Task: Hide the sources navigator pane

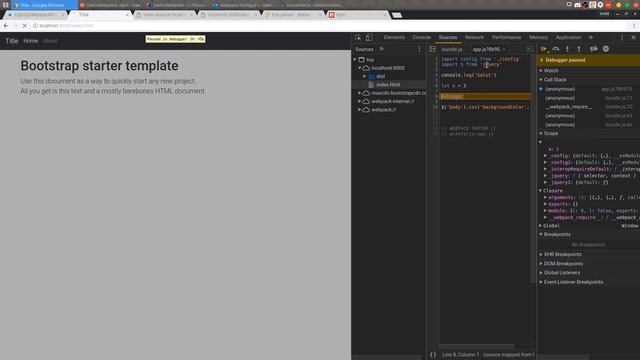Action: tap(433, 49)
